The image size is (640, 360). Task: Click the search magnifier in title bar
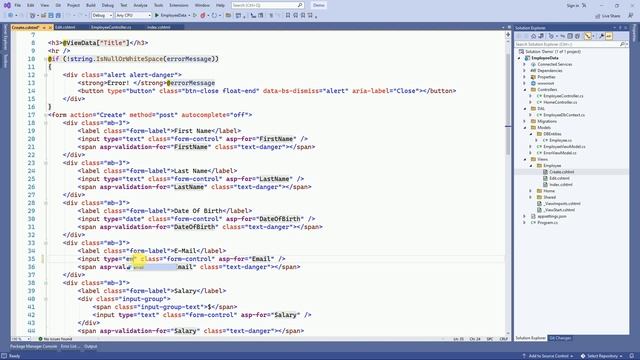pyautogui.click(x=300, y=5)
